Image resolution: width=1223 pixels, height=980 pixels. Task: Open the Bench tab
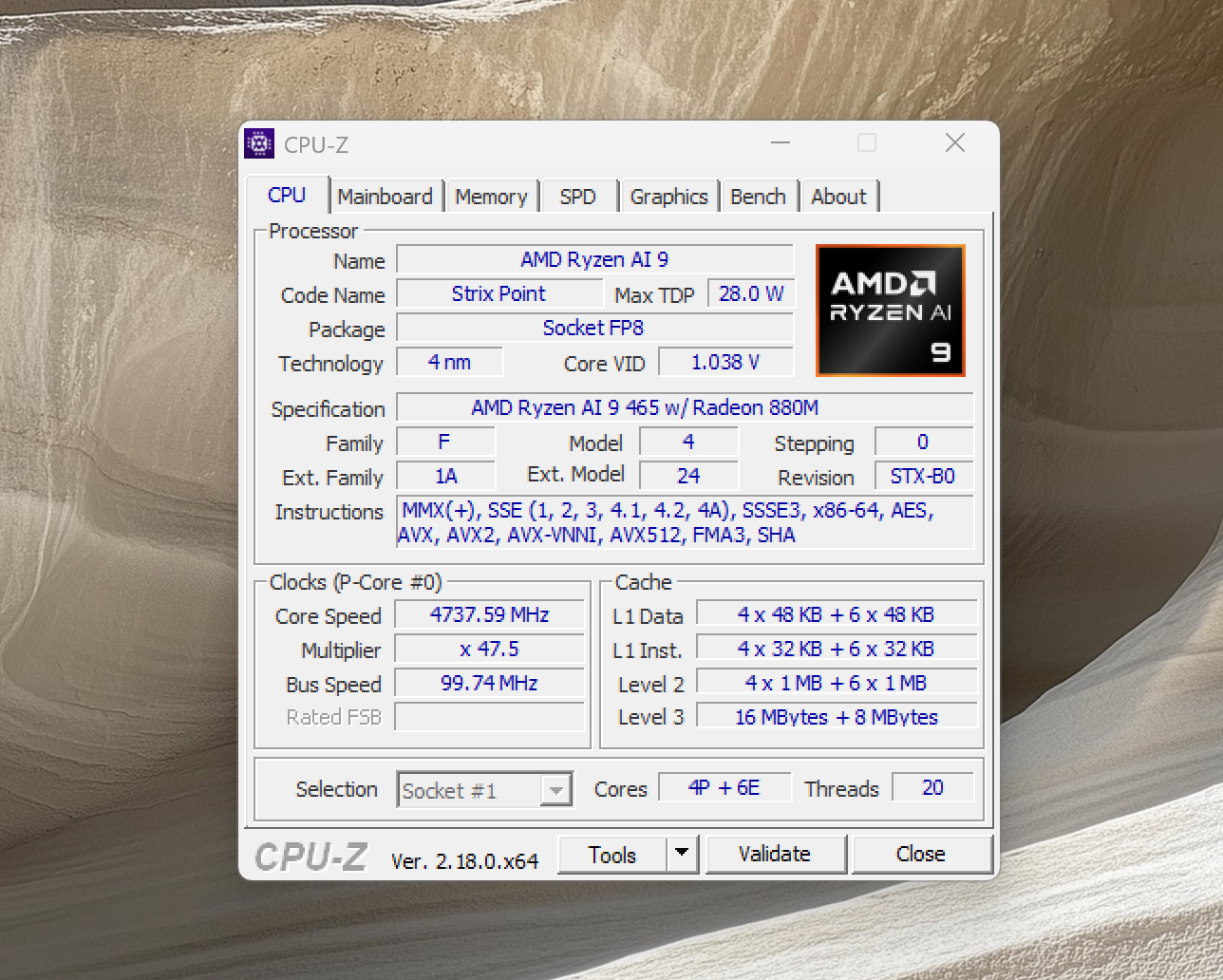(758, 197)
